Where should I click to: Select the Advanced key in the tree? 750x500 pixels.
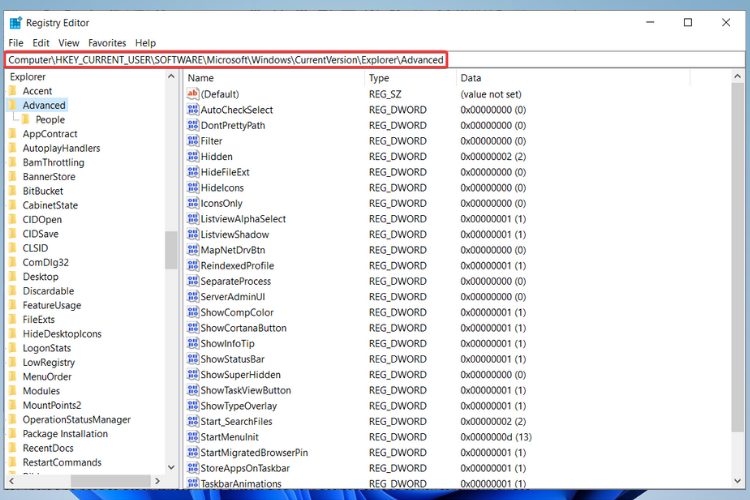click(44, 105)
